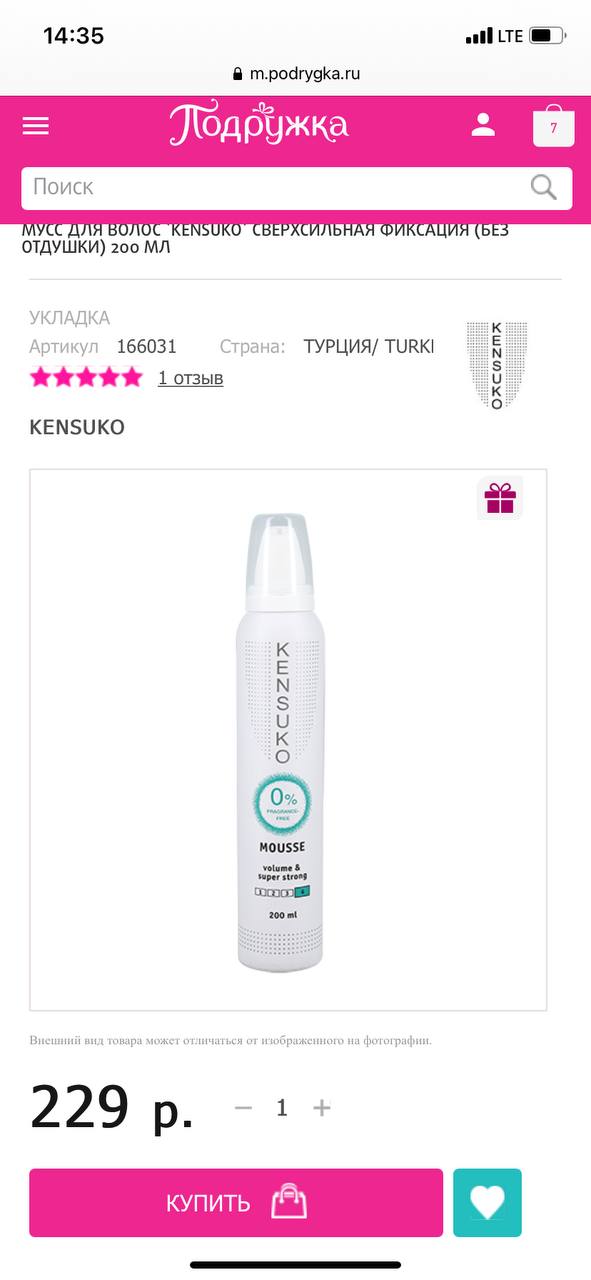Click the gift icon on product image
591x1280 pixels.
(x=498, y=497)
